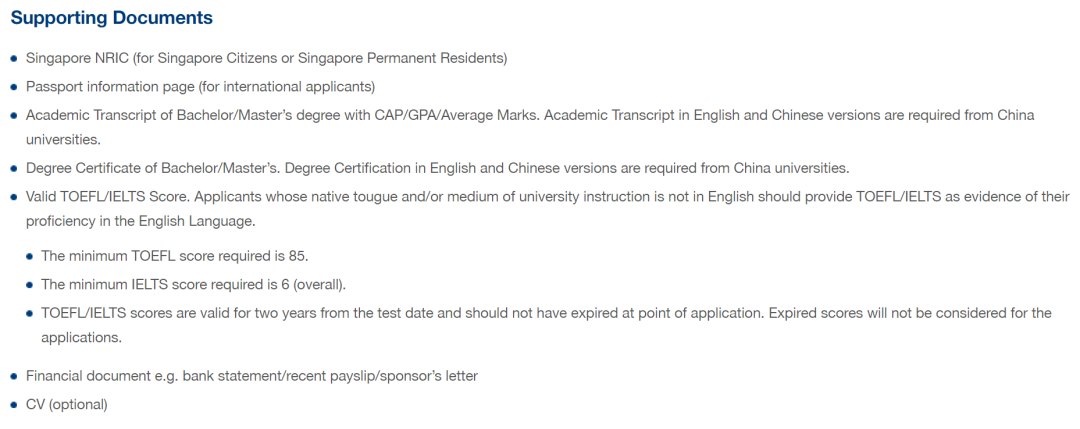Click the bullet before Passport information page
The height and width of the screenshot is (429, 1080).
pos(14,88)
